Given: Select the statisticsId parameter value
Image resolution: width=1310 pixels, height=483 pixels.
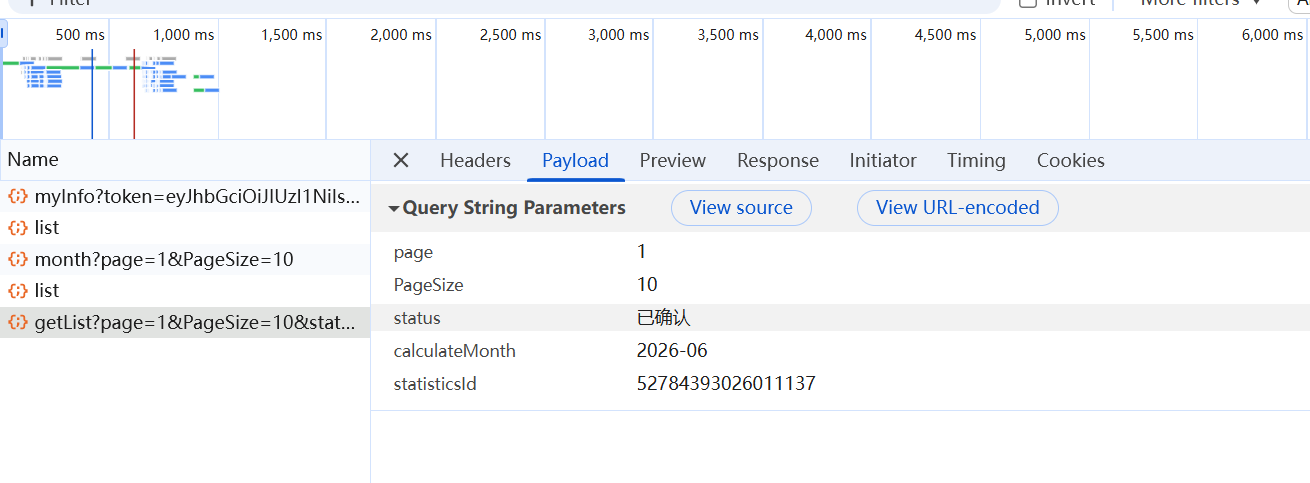Looking at the screenshot, I should pyautogui.click(x=725, y=383).
